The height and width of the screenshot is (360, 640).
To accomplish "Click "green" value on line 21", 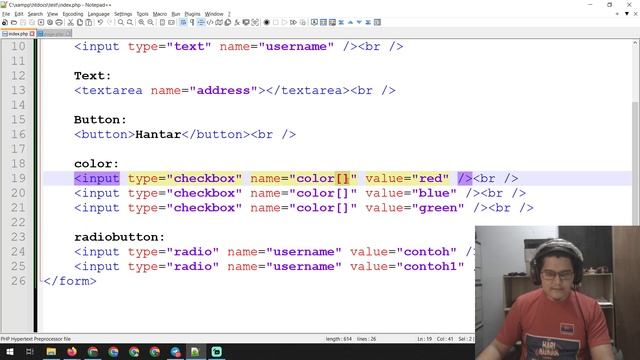I will point(438,208).
